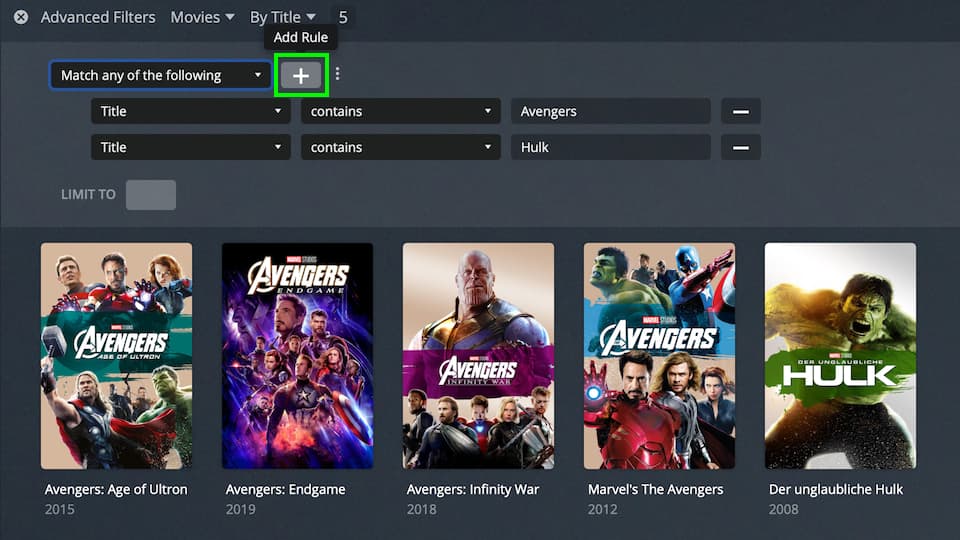Open the Avengers: Infinity War poster

[478, 356]
